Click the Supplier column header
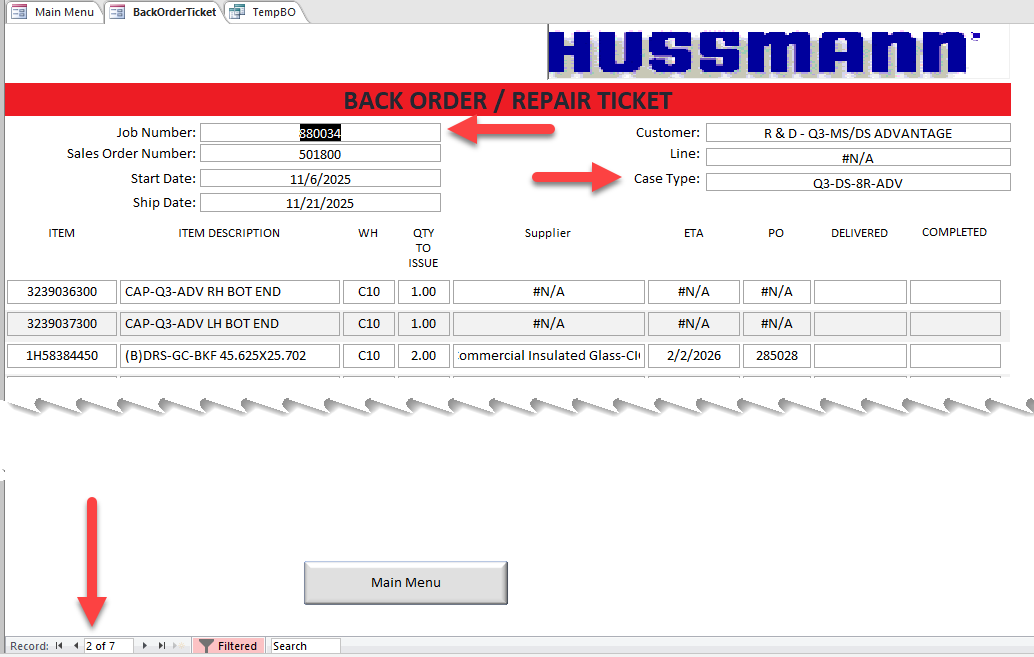Image resolution: width=1034 pixels, height=657 pixels. 547,233
